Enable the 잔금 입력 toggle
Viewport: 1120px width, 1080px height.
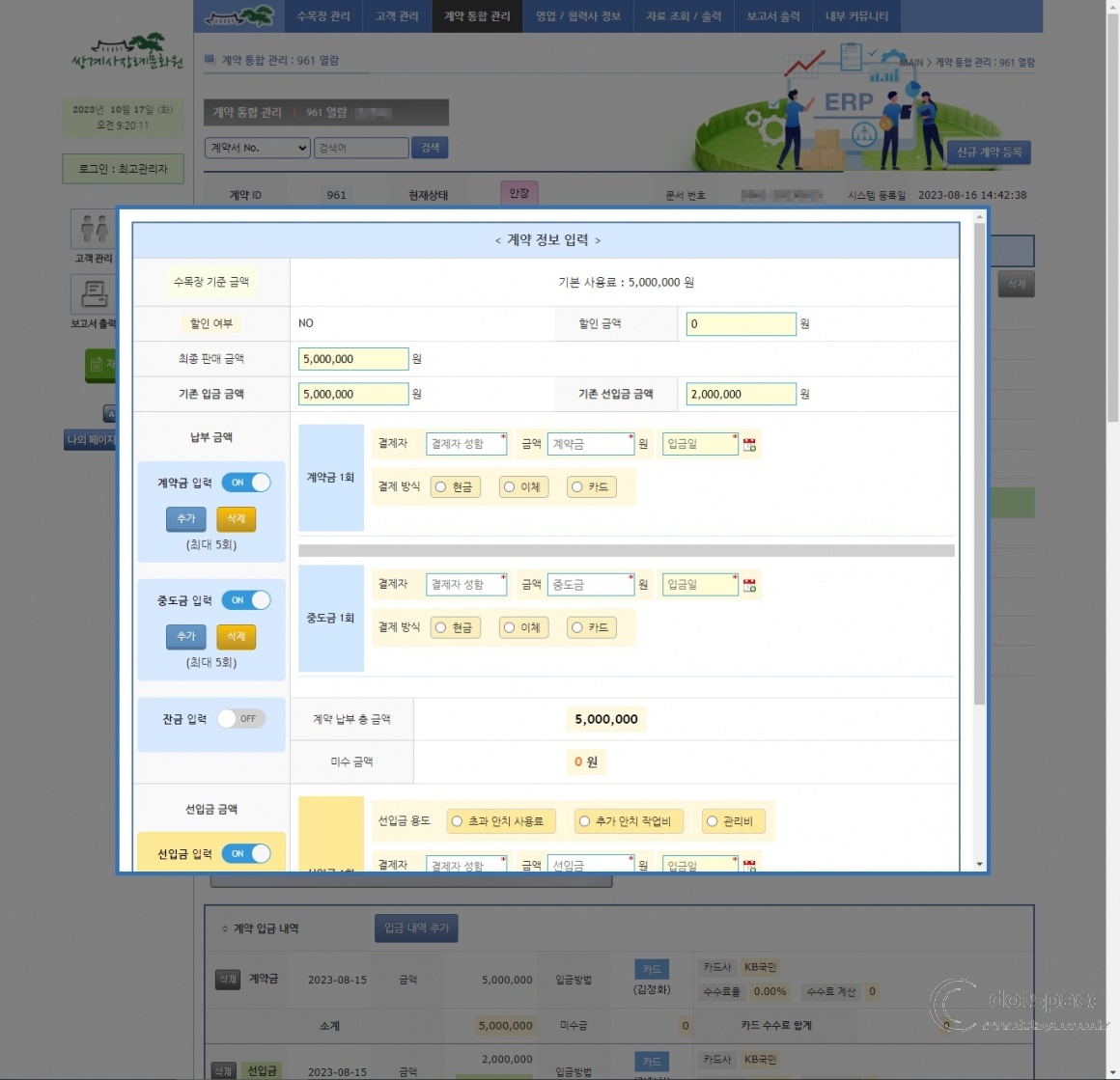click(x=240, y=718)
